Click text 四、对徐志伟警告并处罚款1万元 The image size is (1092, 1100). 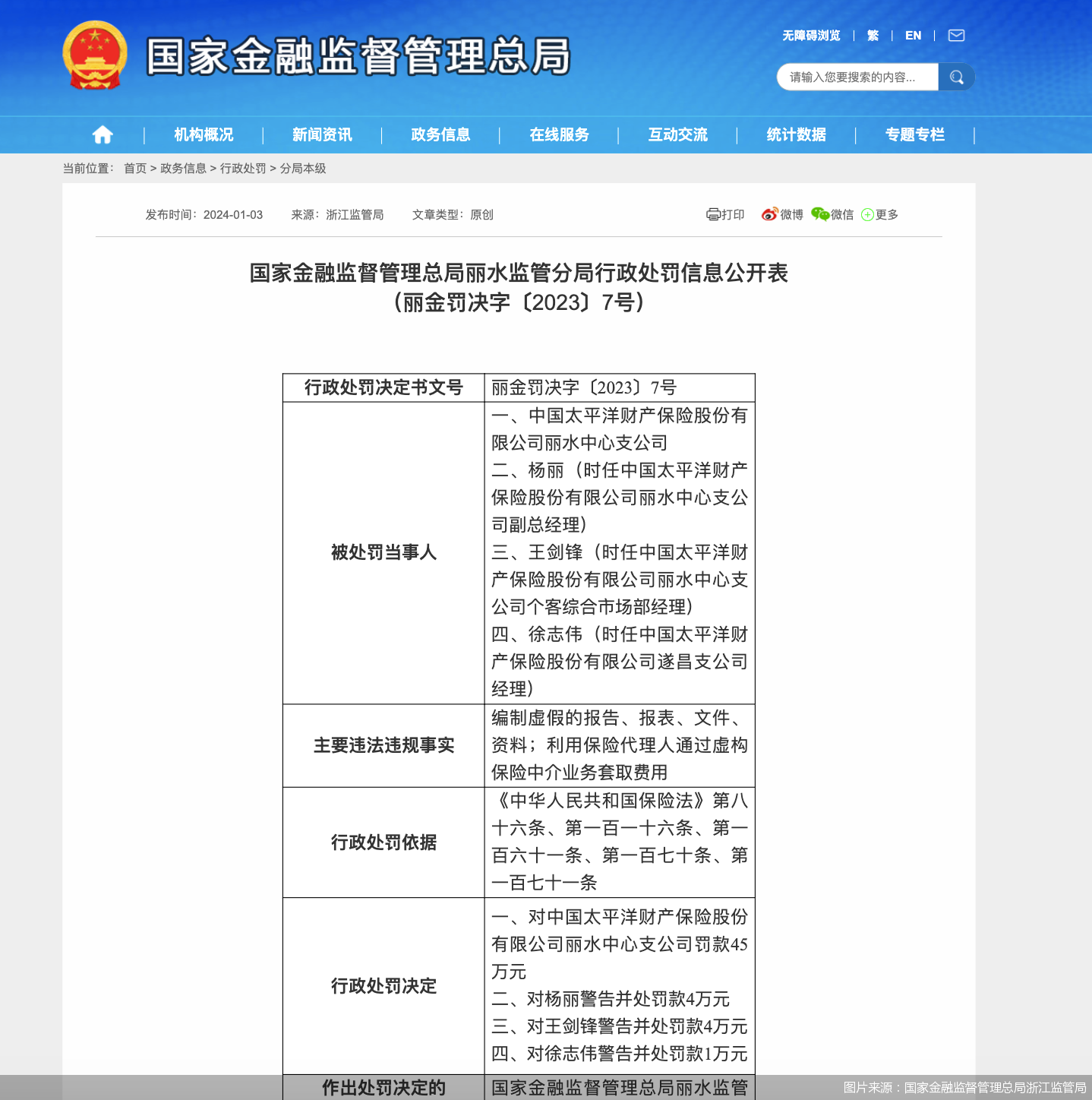[x=620, y=1054]
